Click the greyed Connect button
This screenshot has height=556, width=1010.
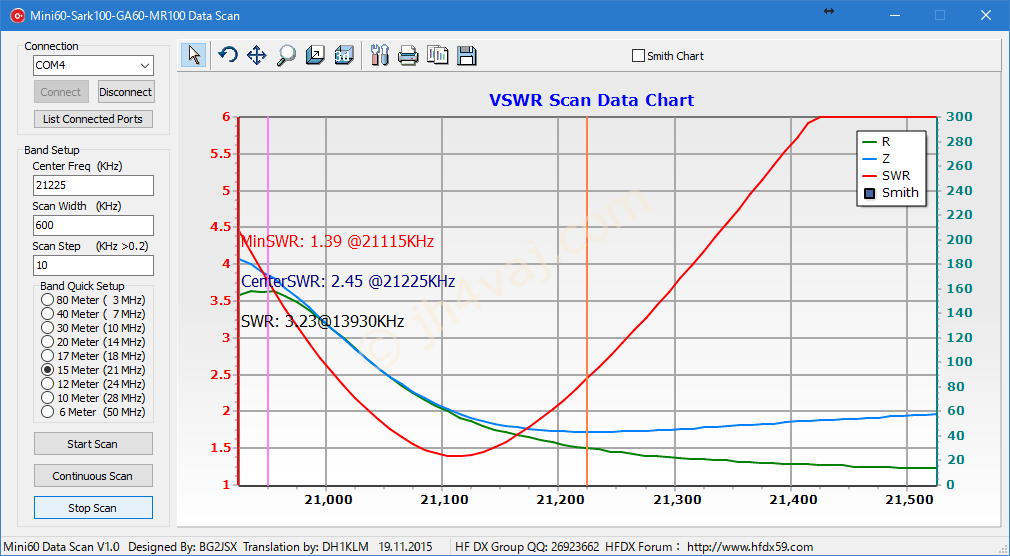coord(61,92)
